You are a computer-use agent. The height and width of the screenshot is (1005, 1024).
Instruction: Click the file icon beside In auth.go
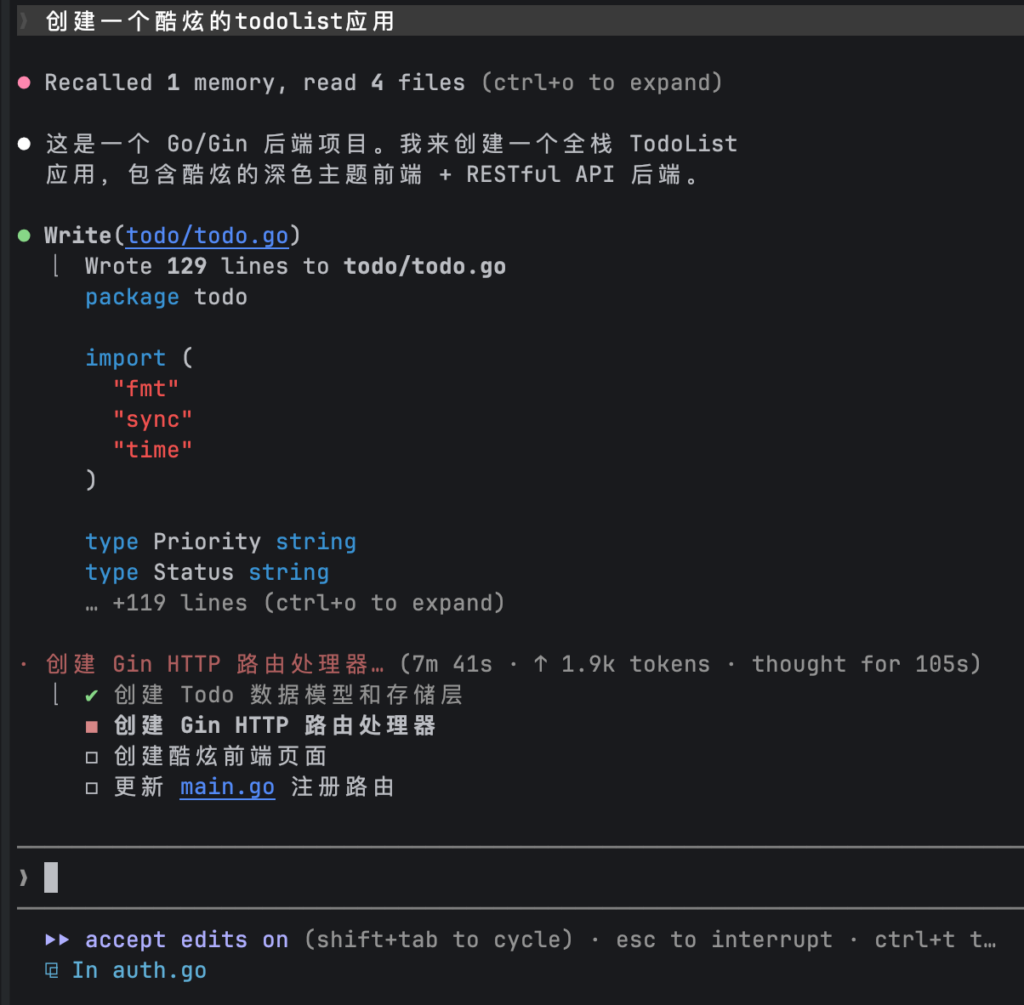(x=52, y=970)
